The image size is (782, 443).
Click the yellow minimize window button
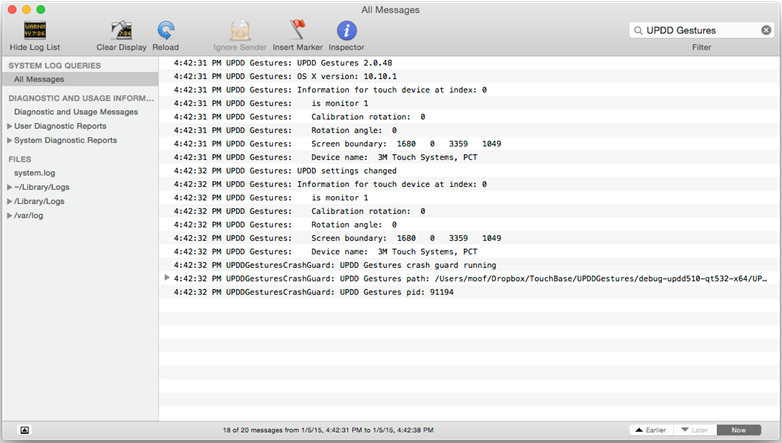pos(26,9)
